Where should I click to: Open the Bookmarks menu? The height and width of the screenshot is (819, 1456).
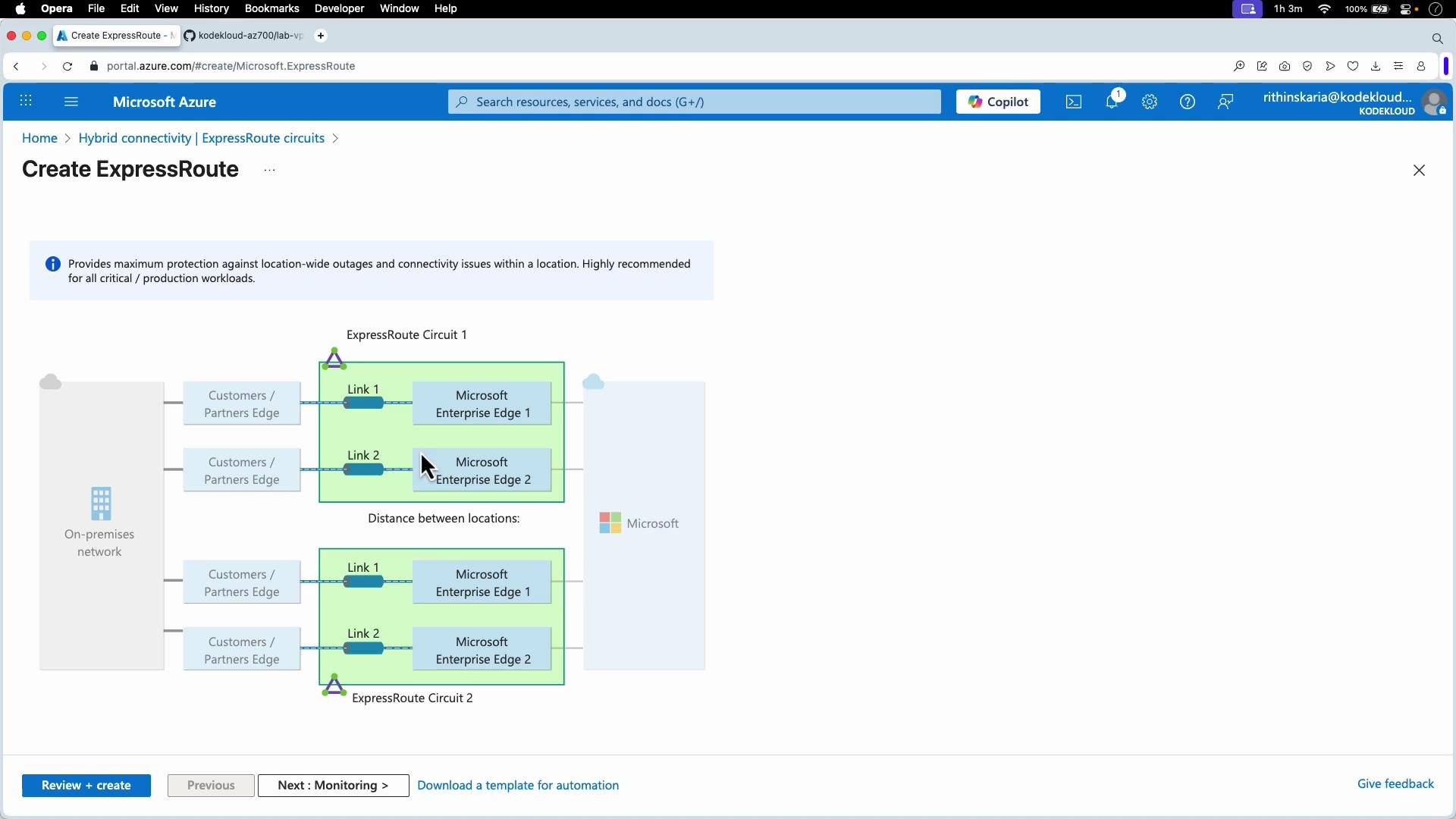(x=272, y=9)
